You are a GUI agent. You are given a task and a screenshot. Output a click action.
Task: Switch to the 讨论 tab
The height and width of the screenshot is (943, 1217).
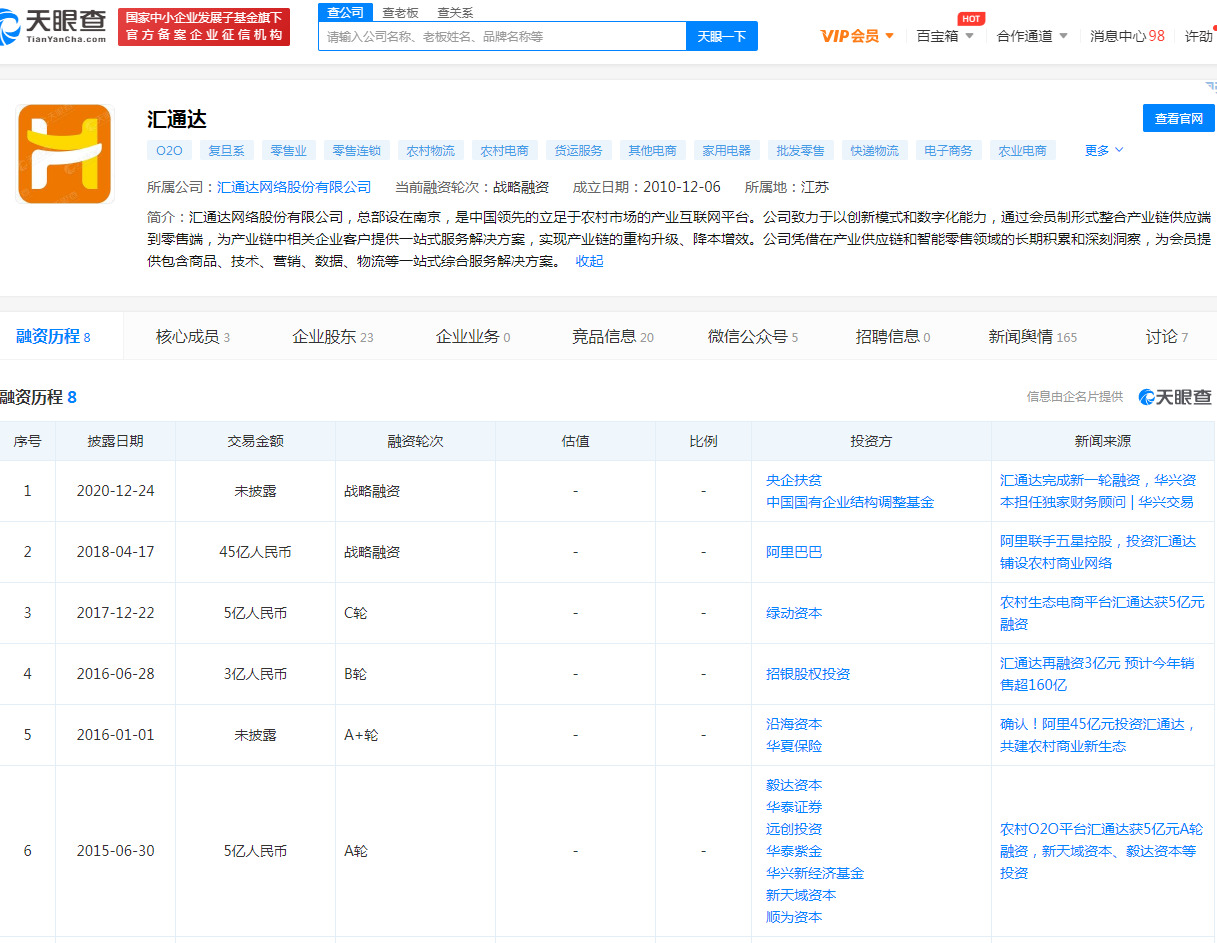1167,337
